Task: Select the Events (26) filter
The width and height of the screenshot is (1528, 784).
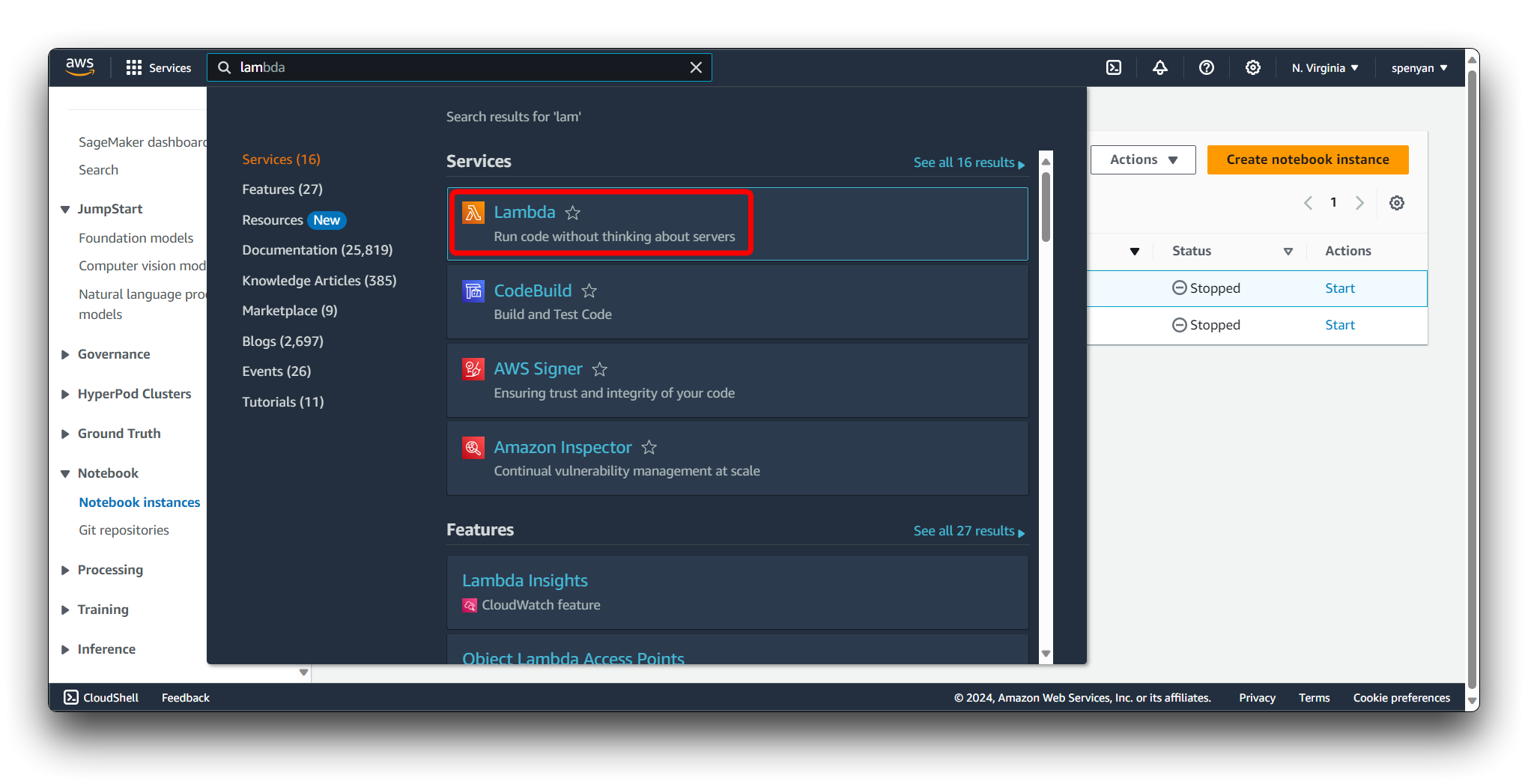Action: pyautogui.click(x=276, y=371)
